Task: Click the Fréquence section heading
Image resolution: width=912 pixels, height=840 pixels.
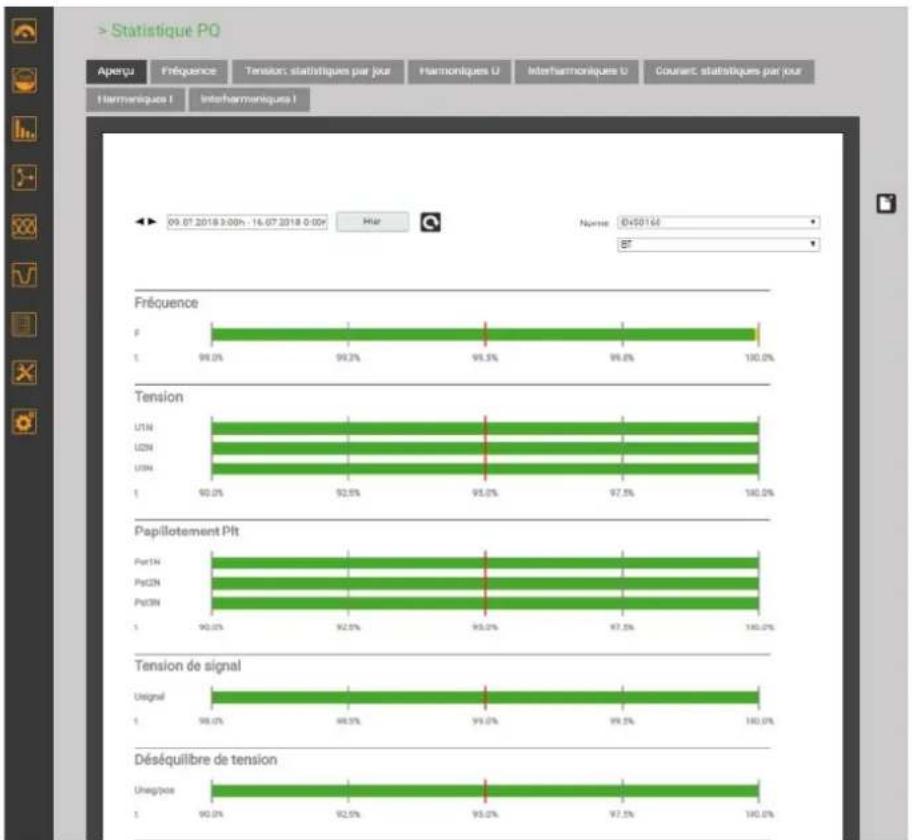Action: click(x=166, y=303)
